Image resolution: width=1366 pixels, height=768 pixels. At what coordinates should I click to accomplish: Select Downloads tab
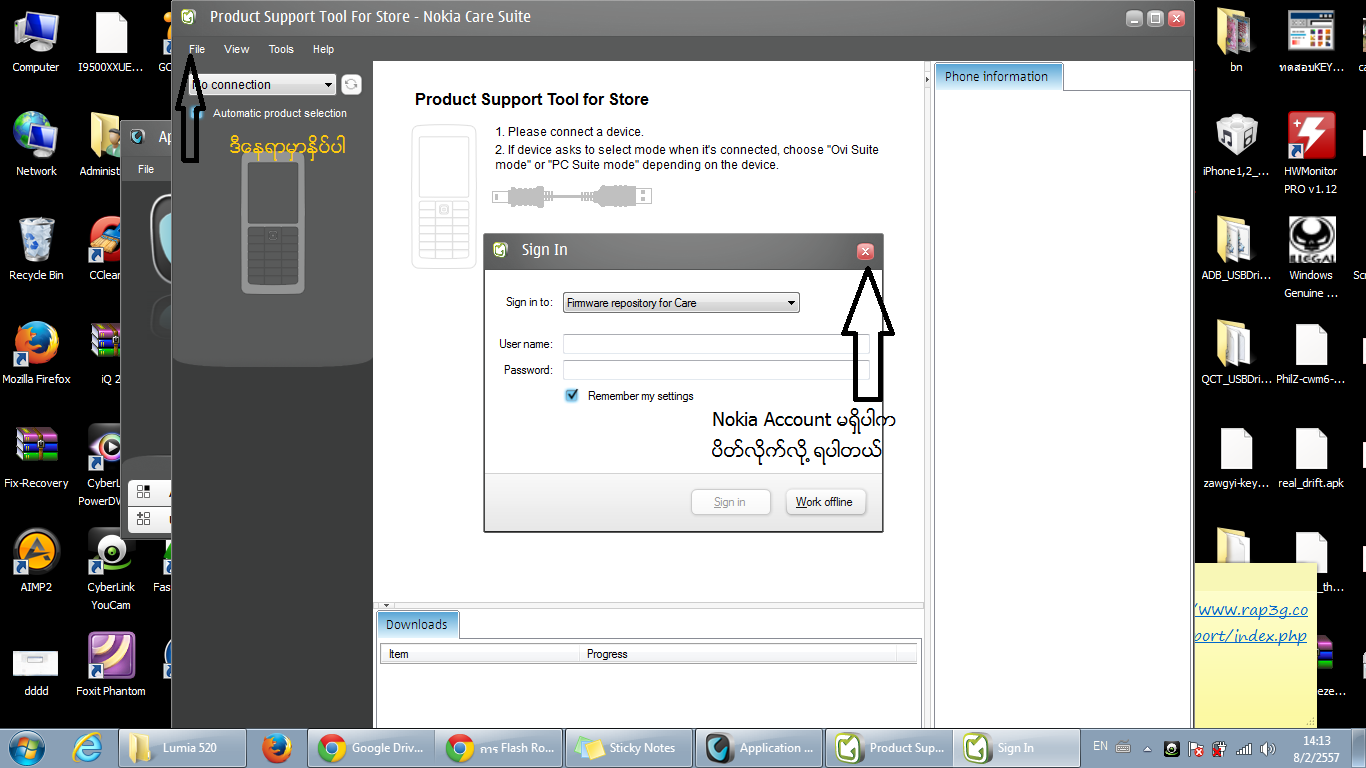(x=417, y=624)
